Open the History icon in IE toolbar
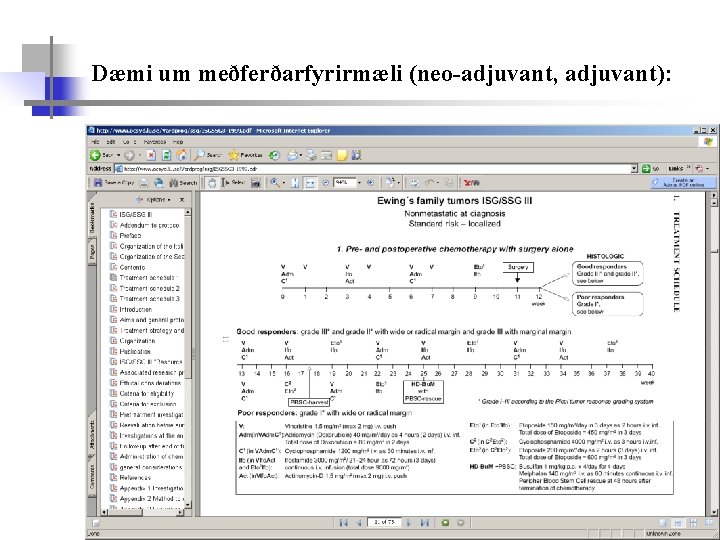This screenshot has height=540, width=720. (x=274, y=155)
